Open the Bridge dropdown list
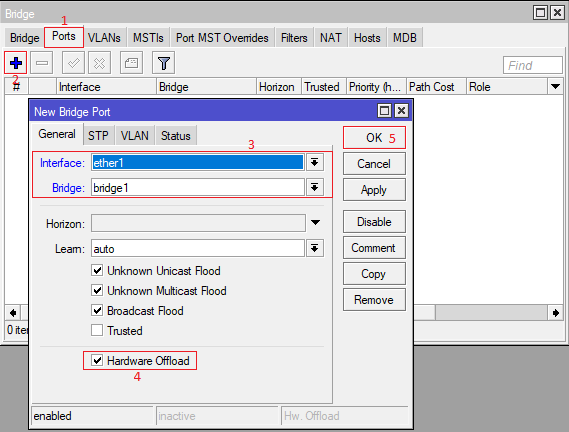Image resolution: width=569 pixels, height=432 pixels. tap(315, 187)
